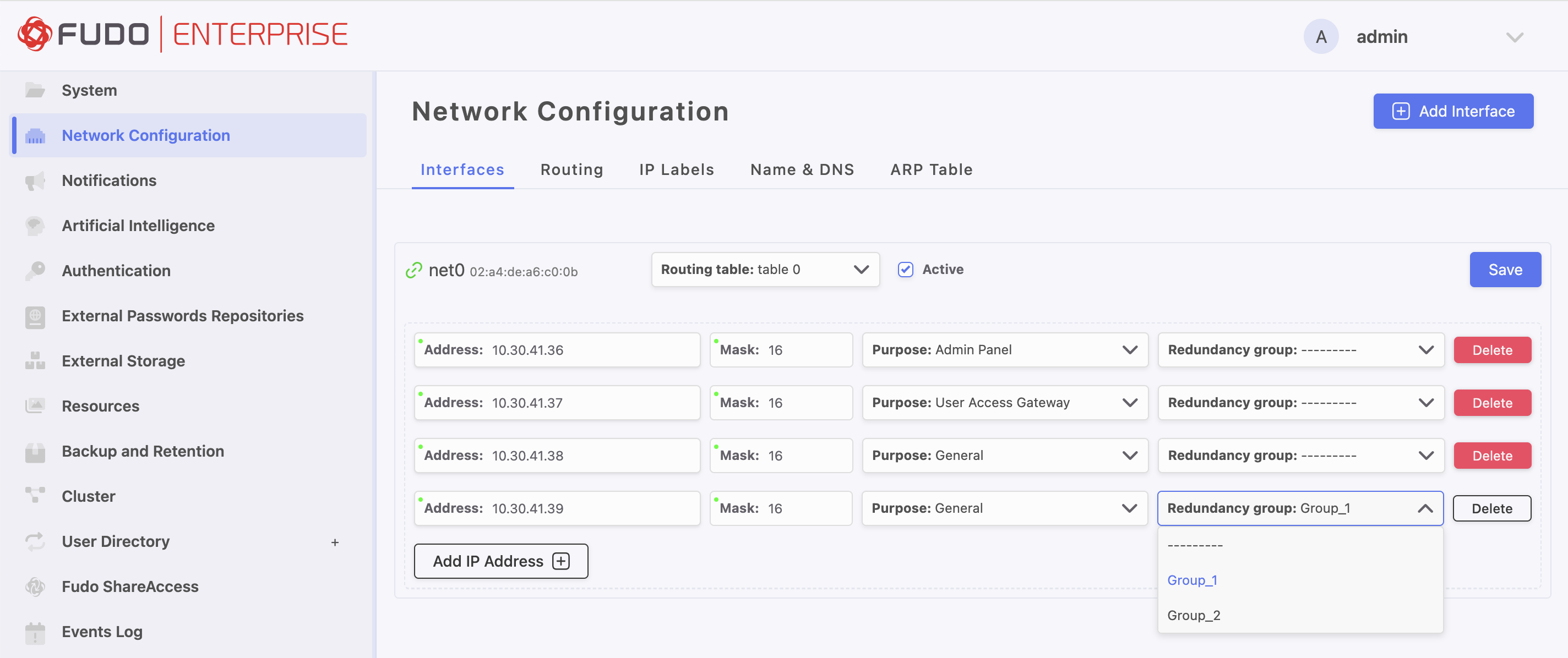Open Notifications in the sidebar
1568x658 pixels.
[189, 180]
